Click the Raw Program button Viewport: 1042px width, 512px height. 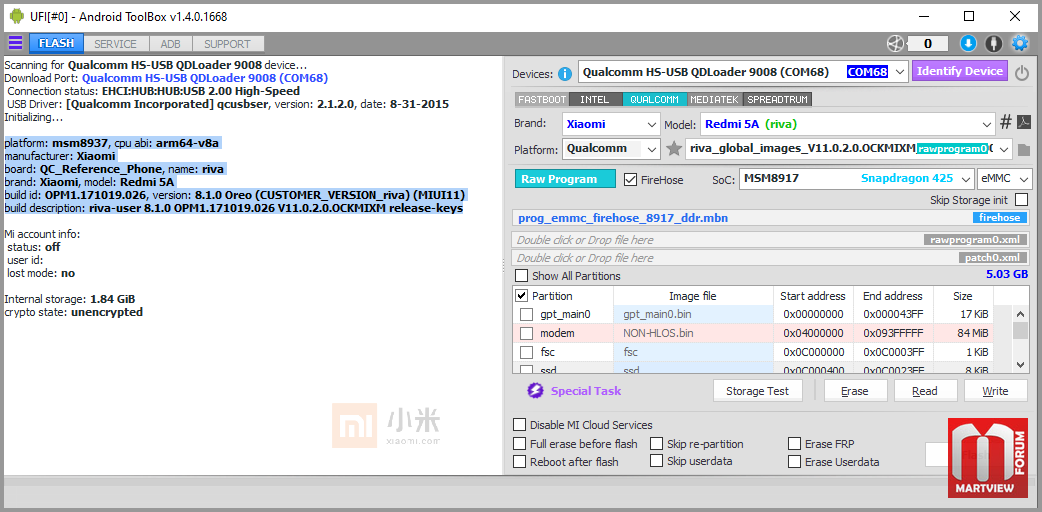tap(565, 179)
